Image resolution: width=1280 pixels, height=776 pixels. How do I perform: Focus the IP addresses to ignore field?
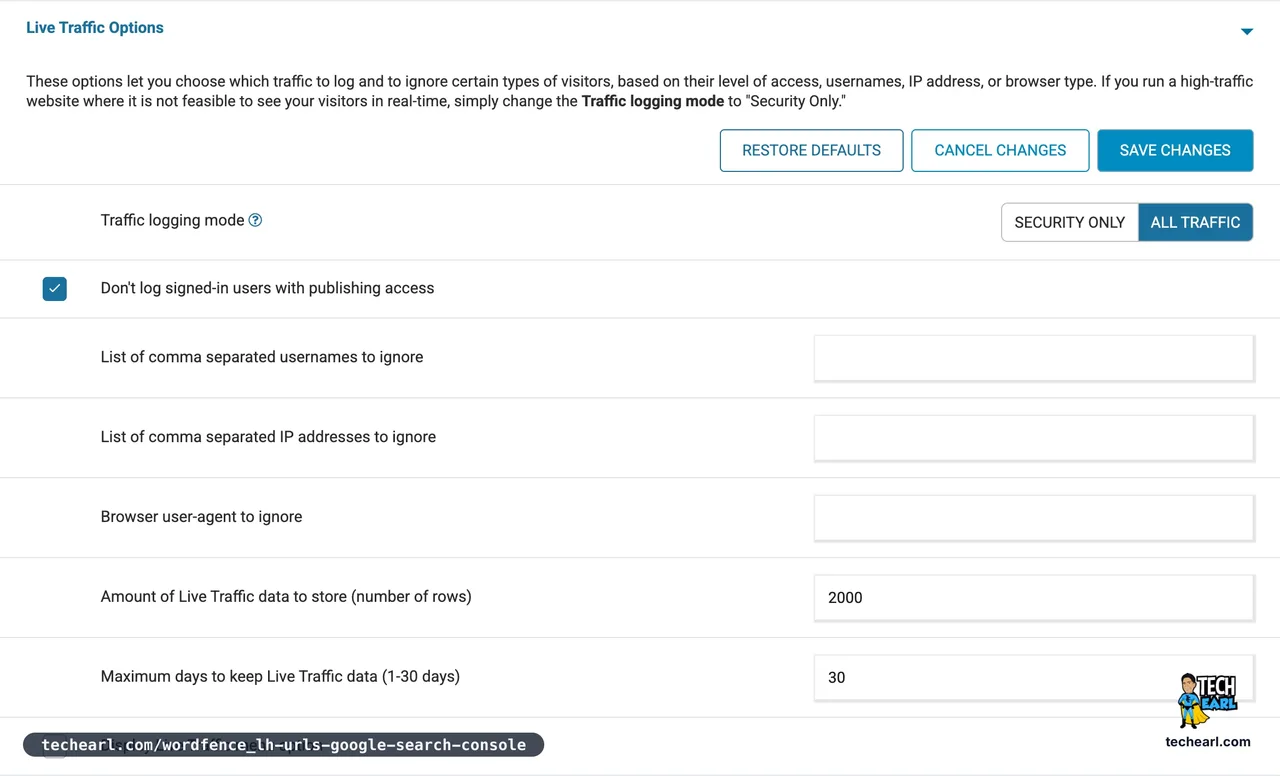coord(1034,438)
